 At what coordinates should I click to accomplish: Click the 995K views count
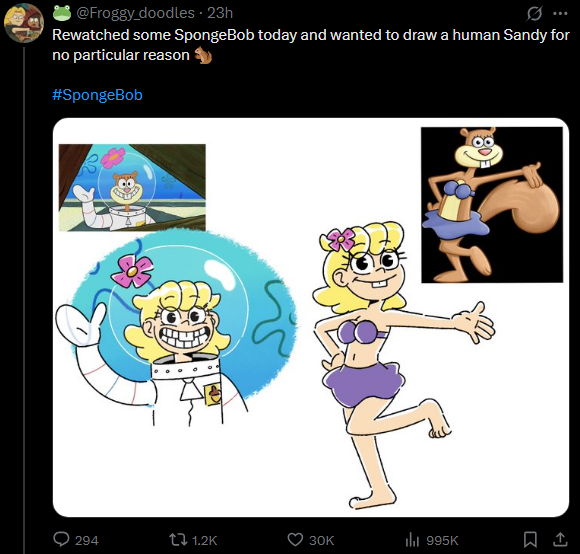(x=442, y=540)
